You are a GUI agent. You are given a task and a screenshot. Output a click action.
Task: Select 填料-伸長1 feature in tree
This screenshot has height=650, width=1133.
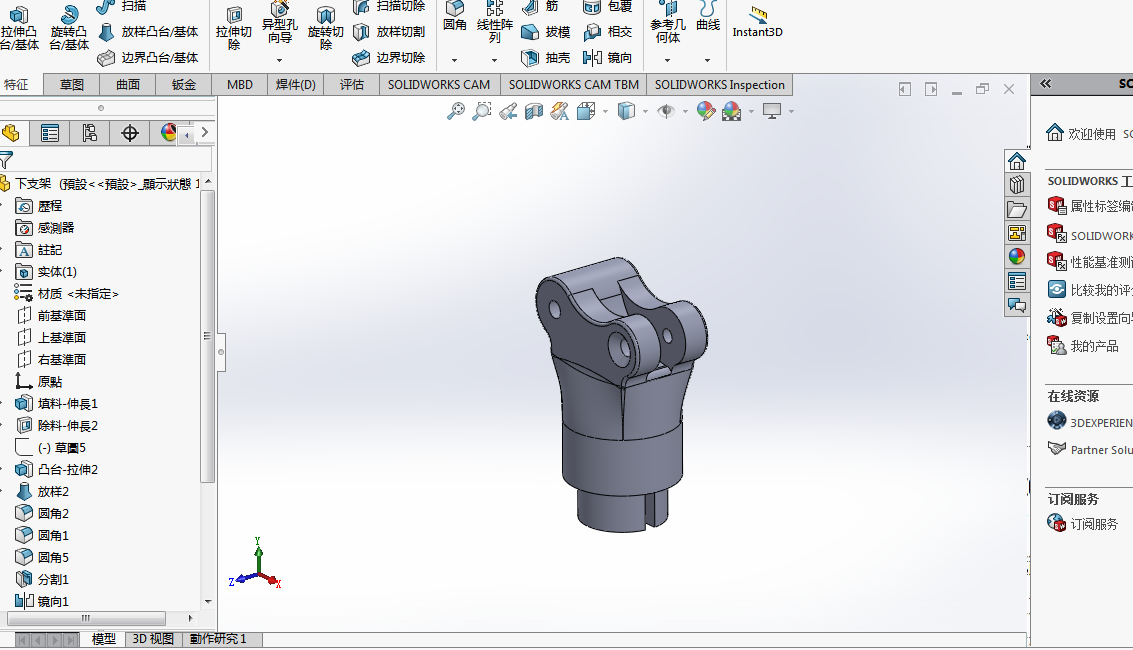pos(56,404)
